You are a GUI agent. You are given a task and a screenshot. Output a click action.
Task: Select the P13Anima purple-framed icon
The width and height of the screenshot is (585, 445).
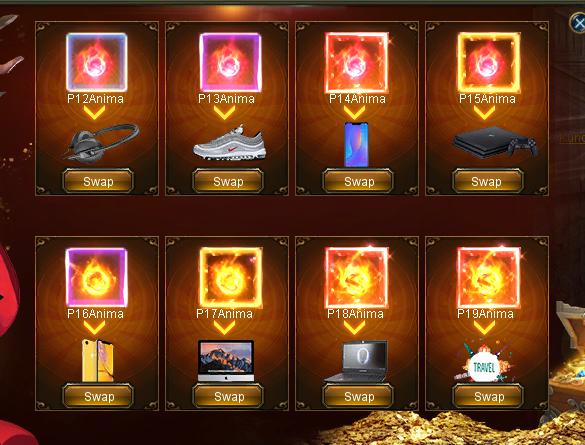[230, 62]
